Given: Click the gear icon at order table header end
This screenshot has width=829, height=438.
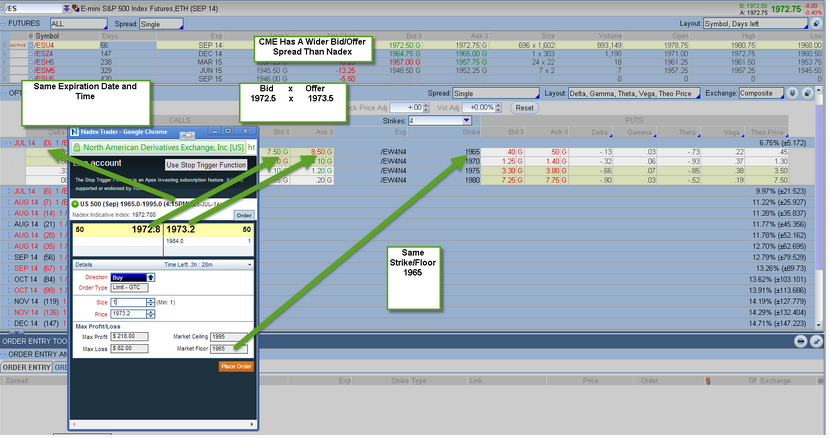Looking at the screenshot, I should point(821,381).
